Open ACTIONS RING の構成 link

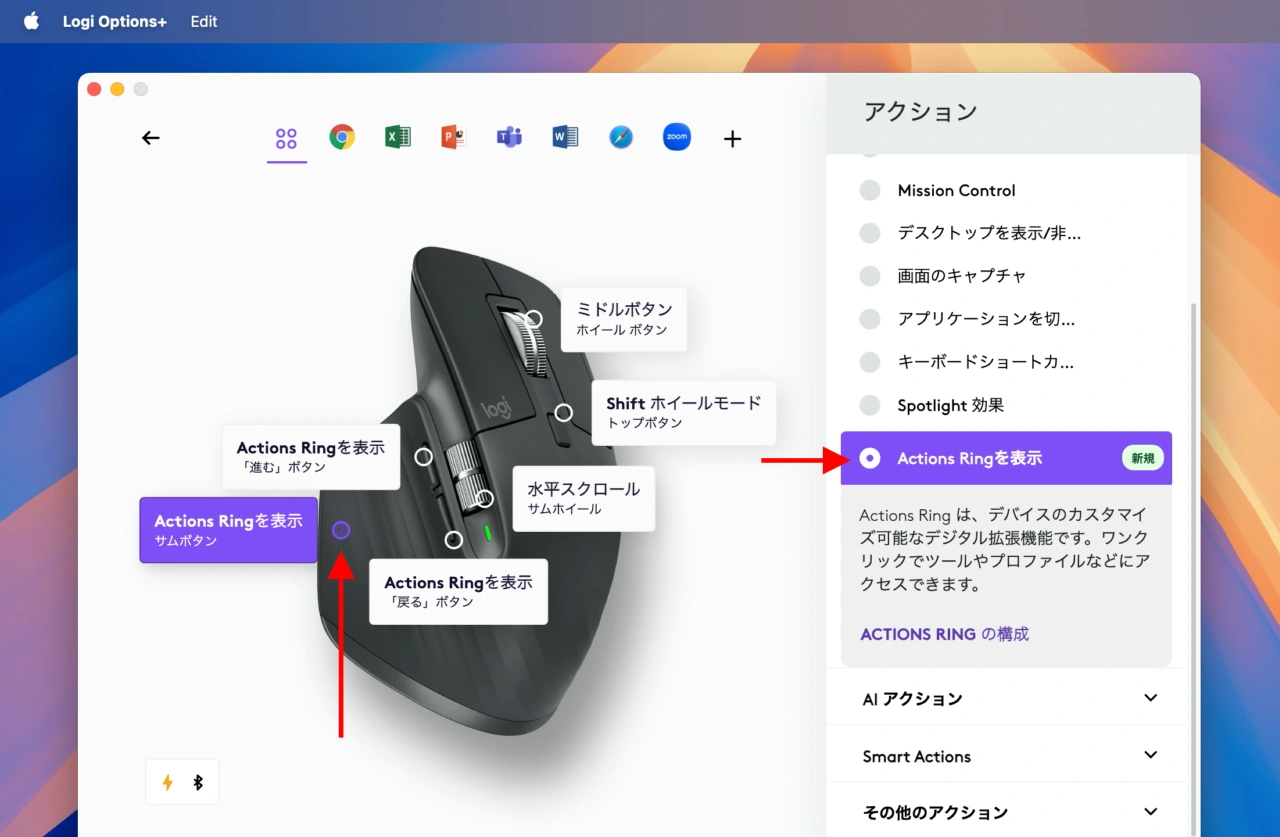pyautogui.click(x=943, y=634)
